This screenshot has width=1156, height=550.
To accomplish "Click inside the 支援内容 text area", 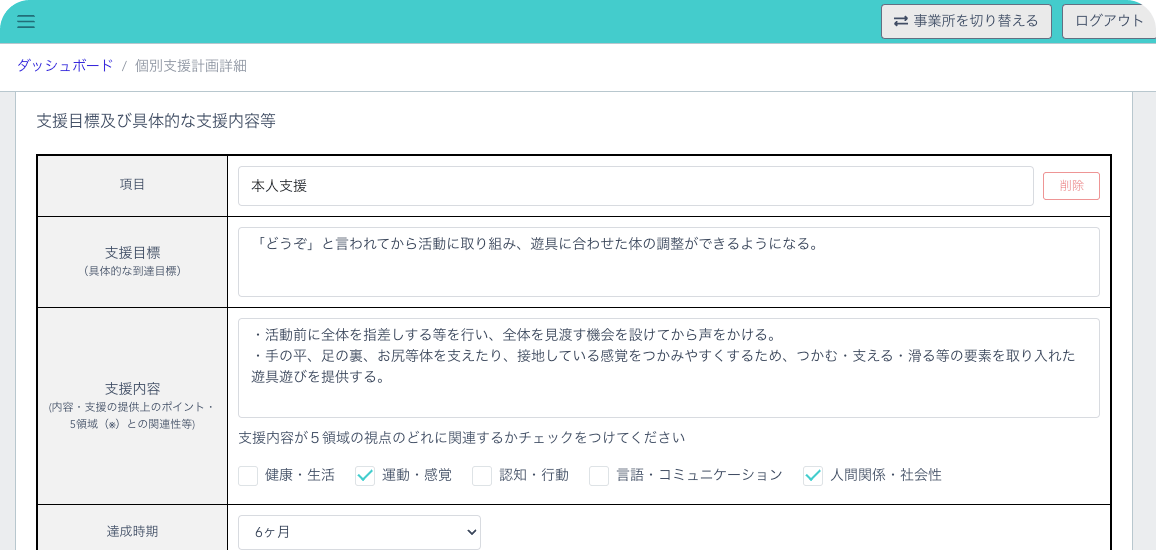I will pyautogui.click(x=669, y=368).
